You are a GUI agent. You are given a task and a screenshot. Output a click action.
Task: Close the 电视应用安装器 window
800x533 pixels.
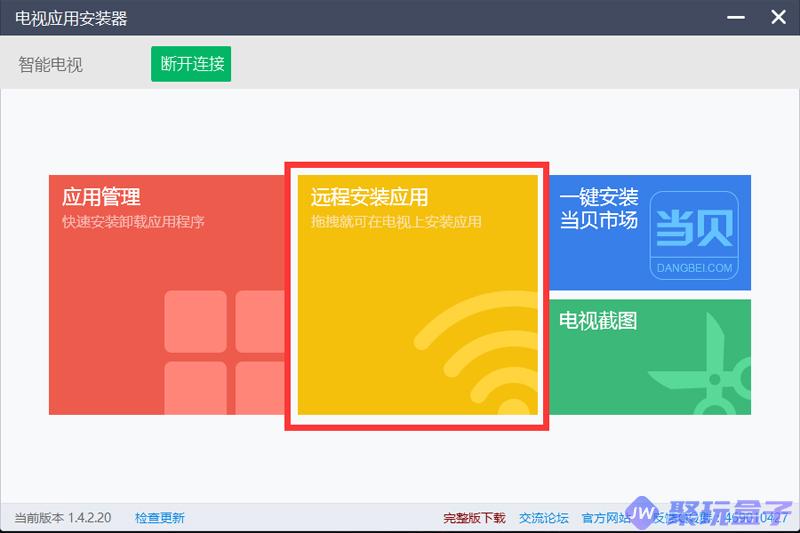[778, 17]
